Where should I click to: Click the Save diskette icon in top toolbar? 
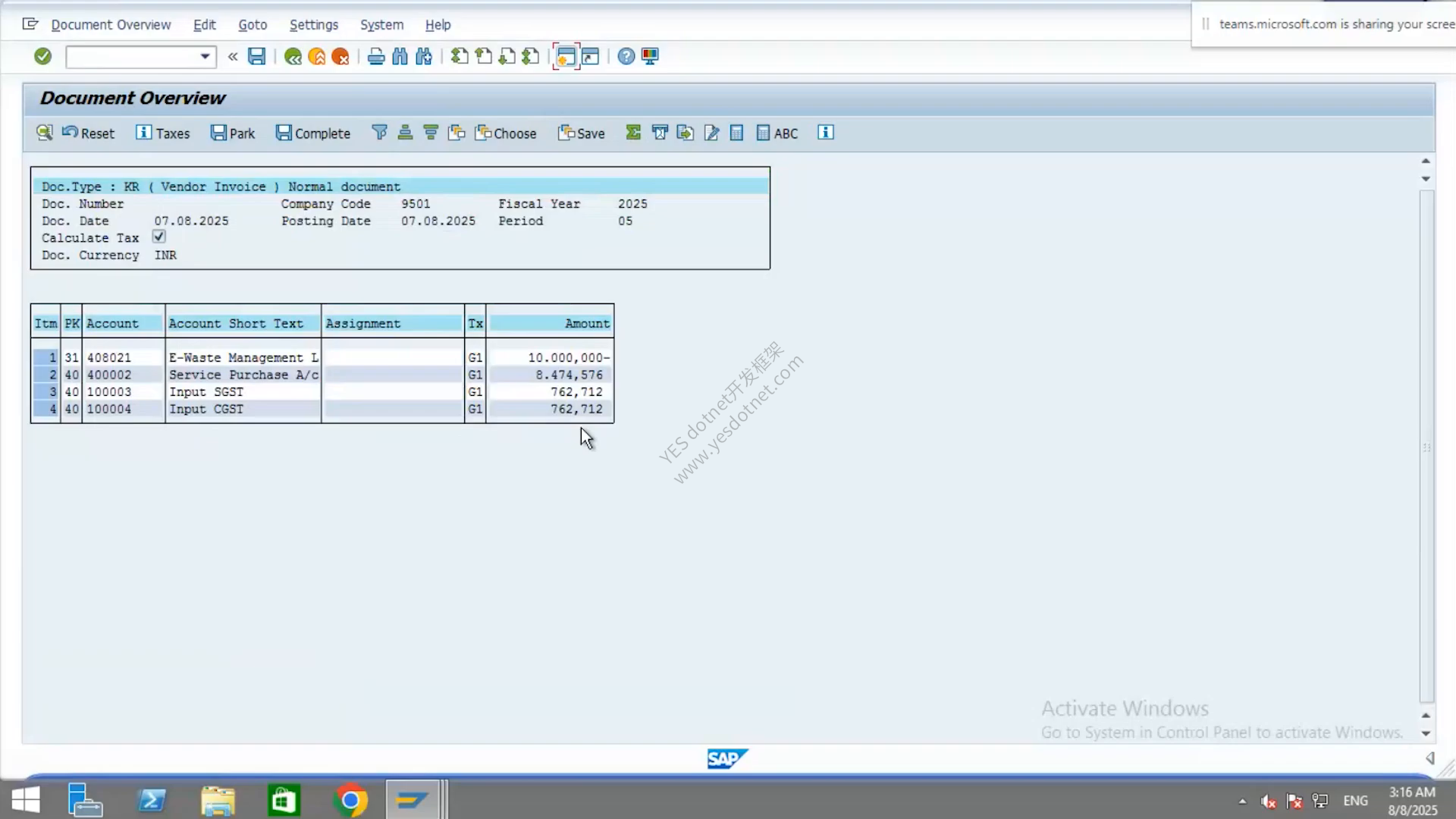pos(257,56)
